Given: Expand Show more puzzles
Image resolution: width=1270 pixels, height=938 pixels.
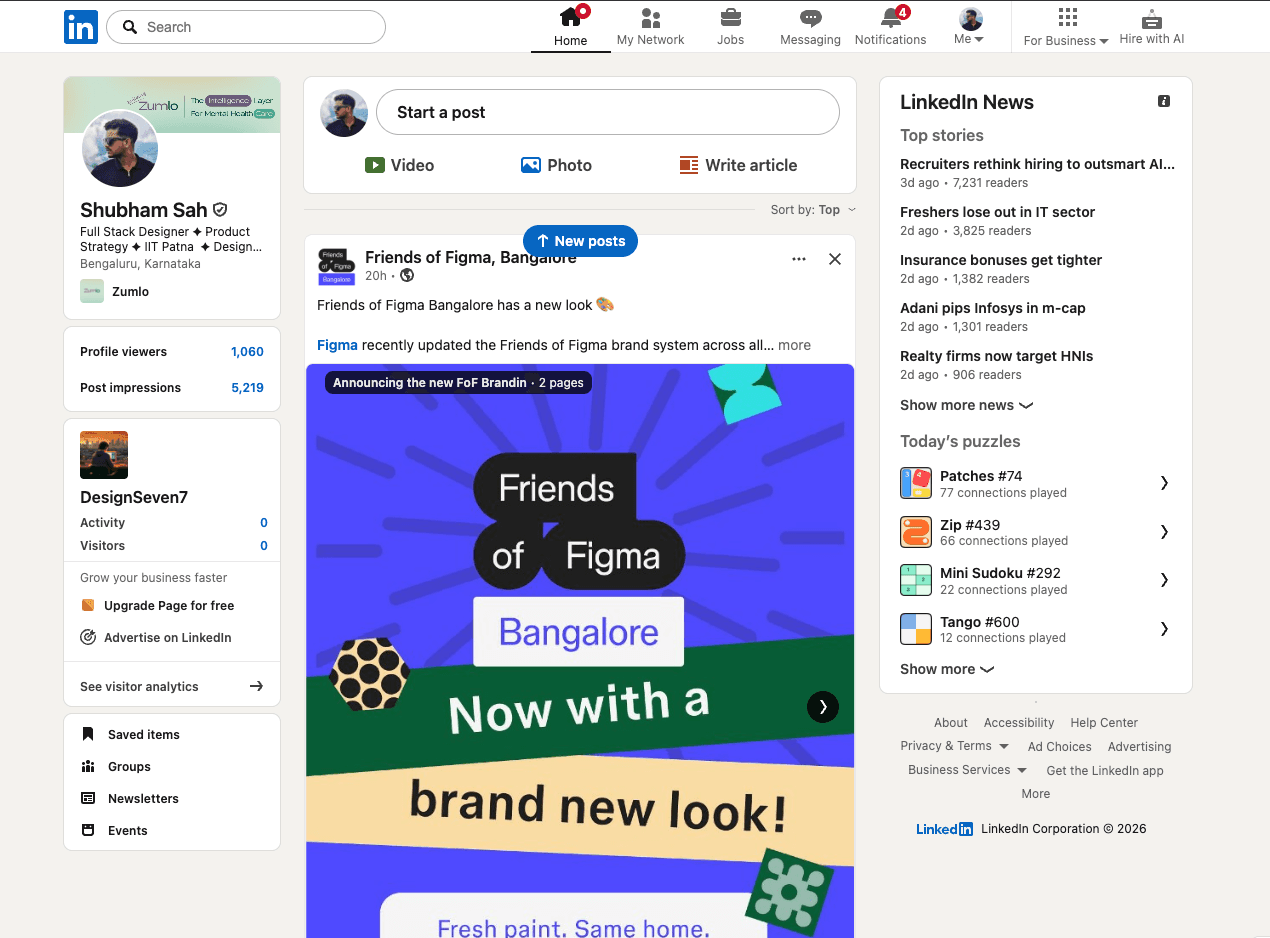Looking at the screenshot, I should click(947, 669).
